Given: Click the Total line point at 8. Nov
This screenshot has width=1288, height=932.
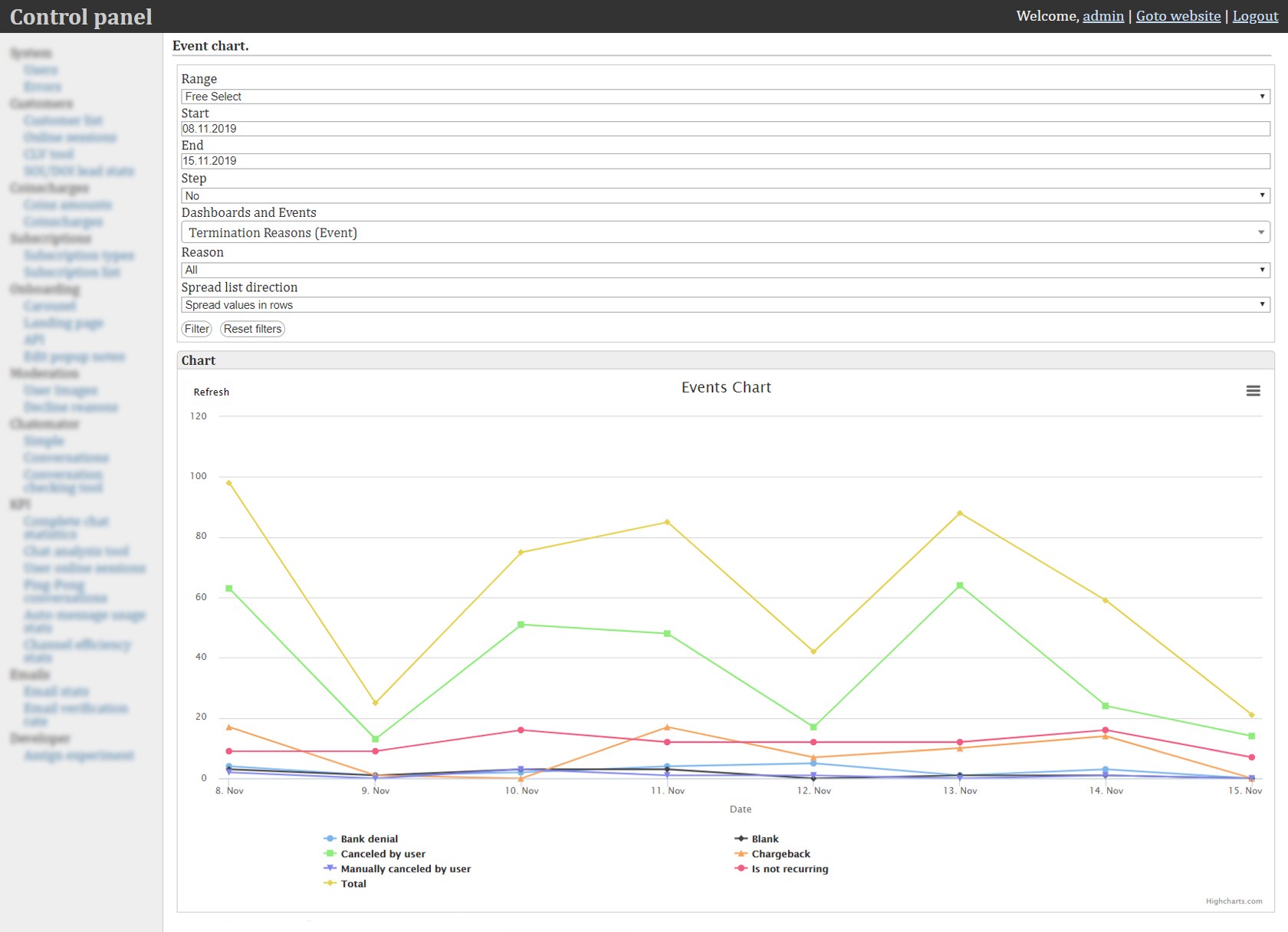Looking at the screenshot, I should pyautogui.click(x=229, y=483).
